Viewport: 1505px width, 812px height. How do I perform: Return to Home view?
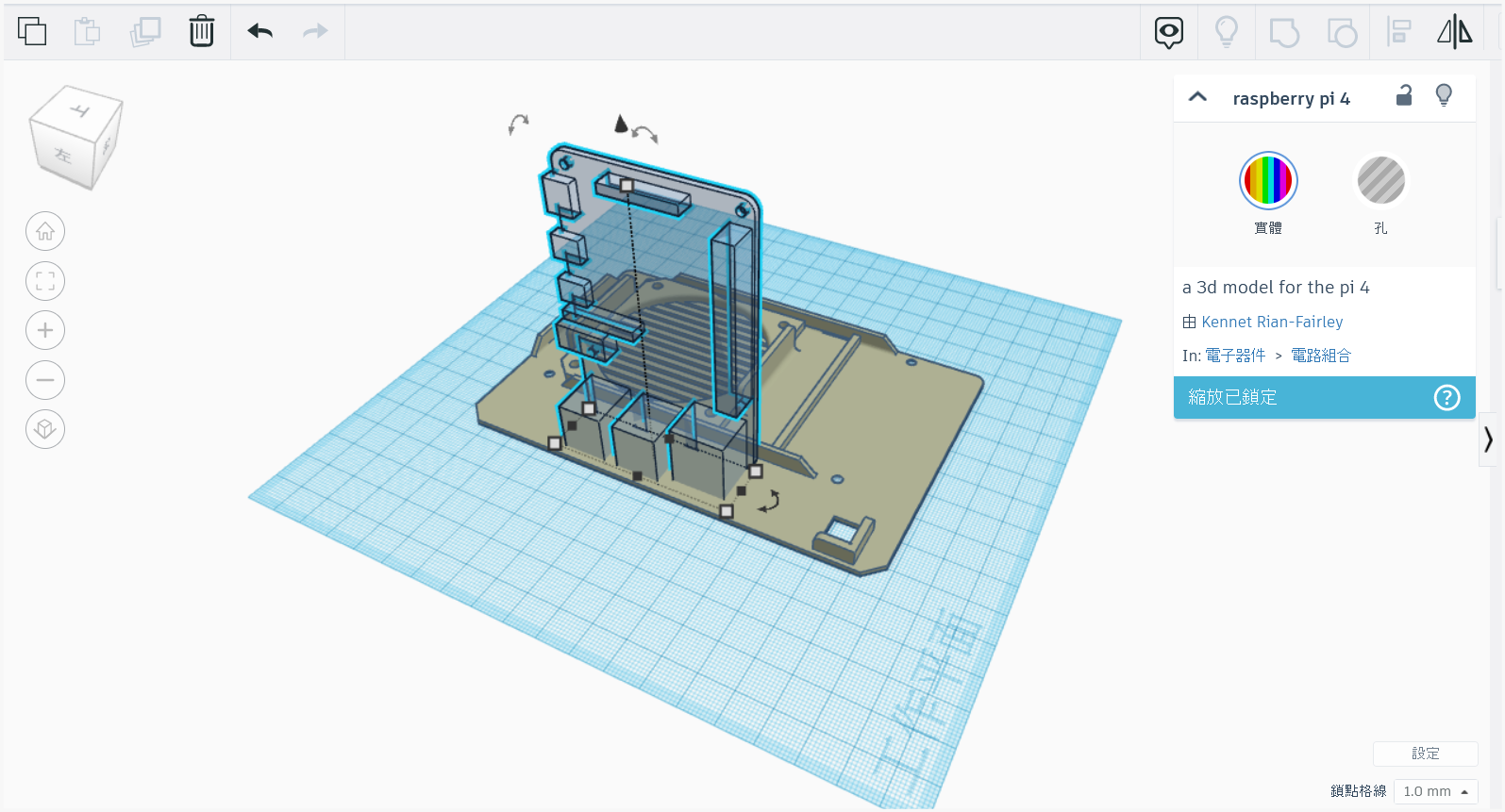(x=45, y=231)
